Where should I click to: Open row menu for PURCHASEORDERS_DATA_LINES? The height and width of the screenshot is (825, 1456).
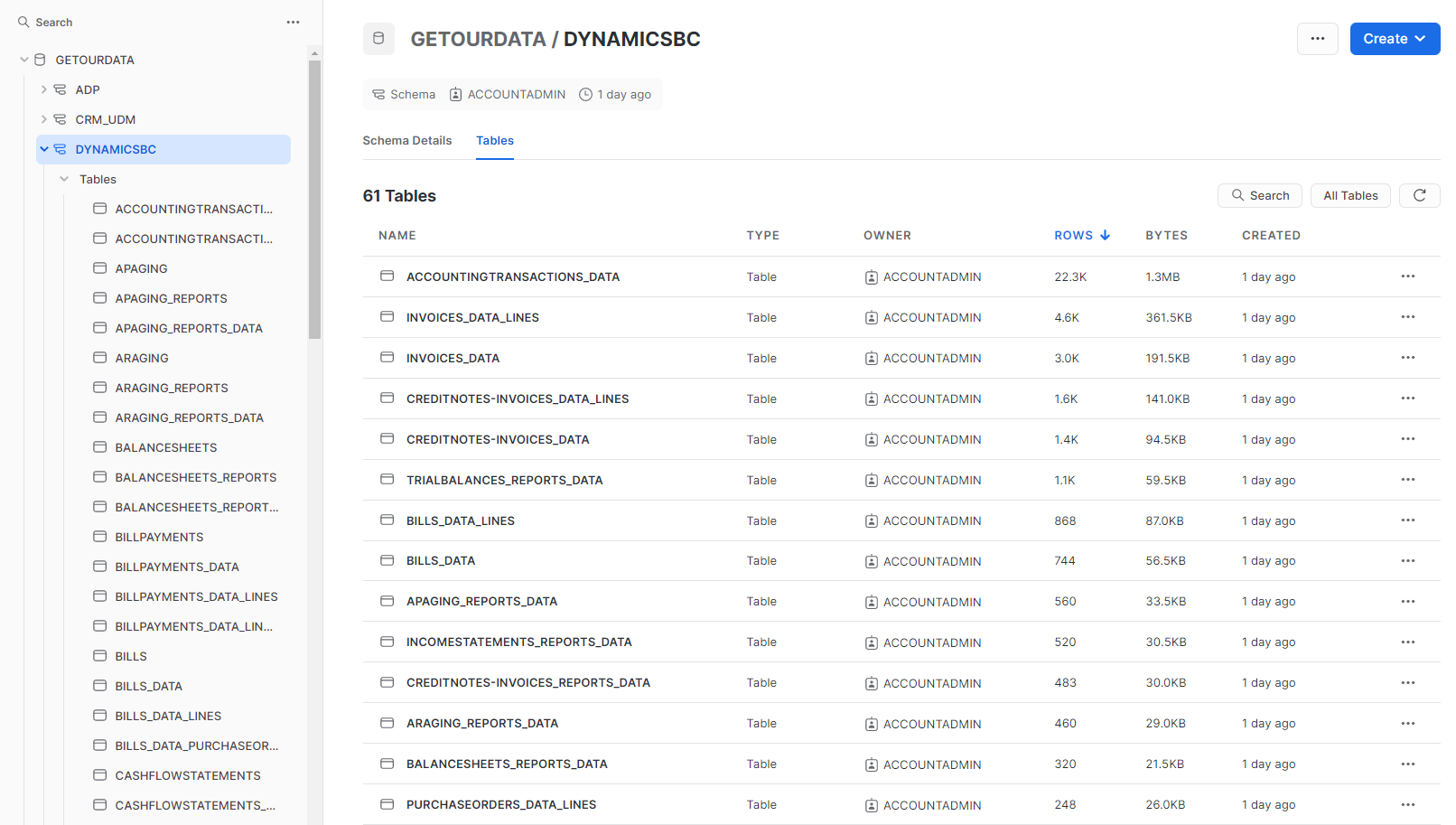(1408, 805)
